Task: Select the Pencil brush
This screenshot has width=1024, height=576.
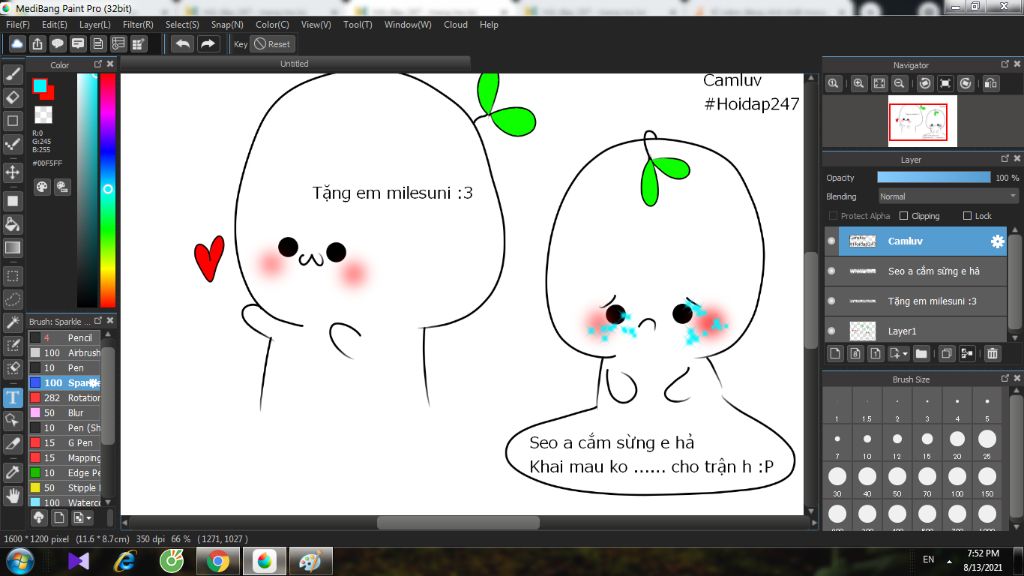Action: pos(65,338)
